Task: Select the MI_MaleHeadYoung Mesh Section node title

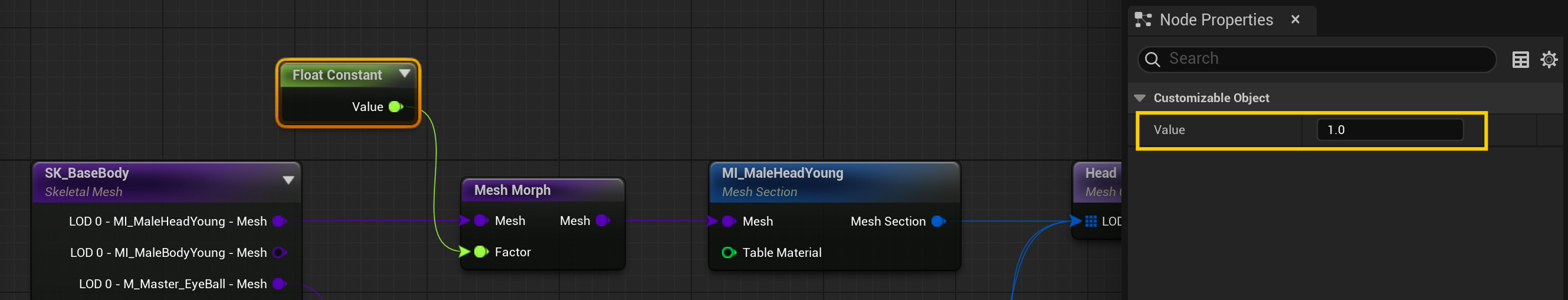Action: 783,173
